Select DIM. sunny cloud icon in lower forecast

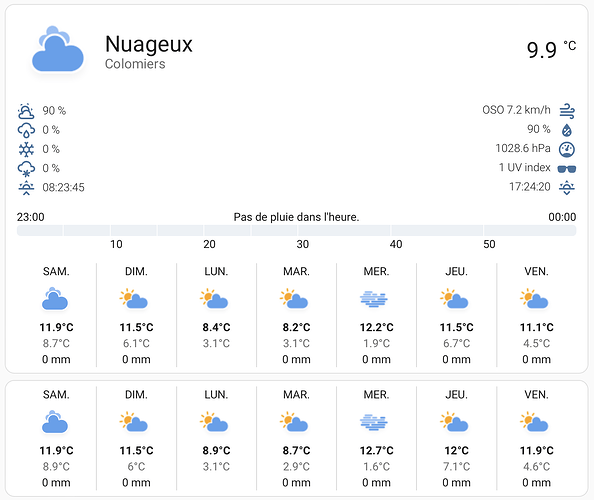pos(134,422)
